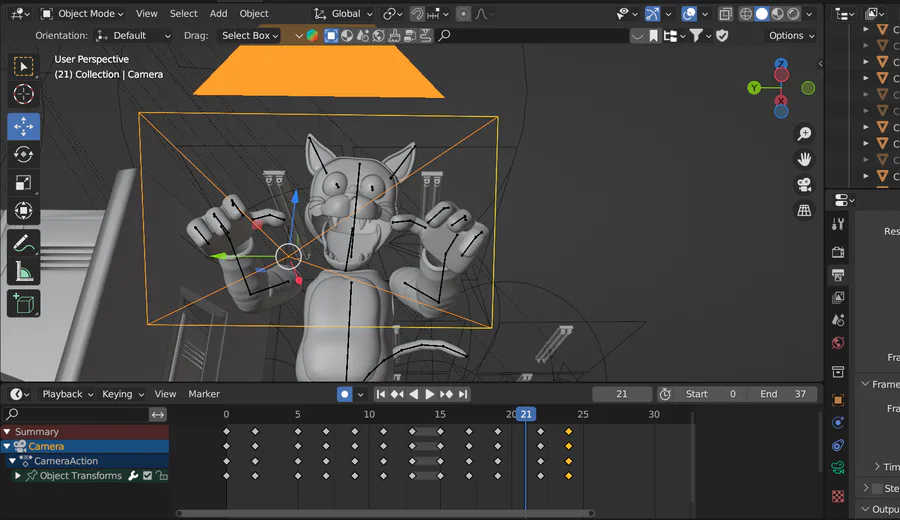This screenshot has height=520, width=900.
Task: Play animation in reverse
Action: [413, 394]
